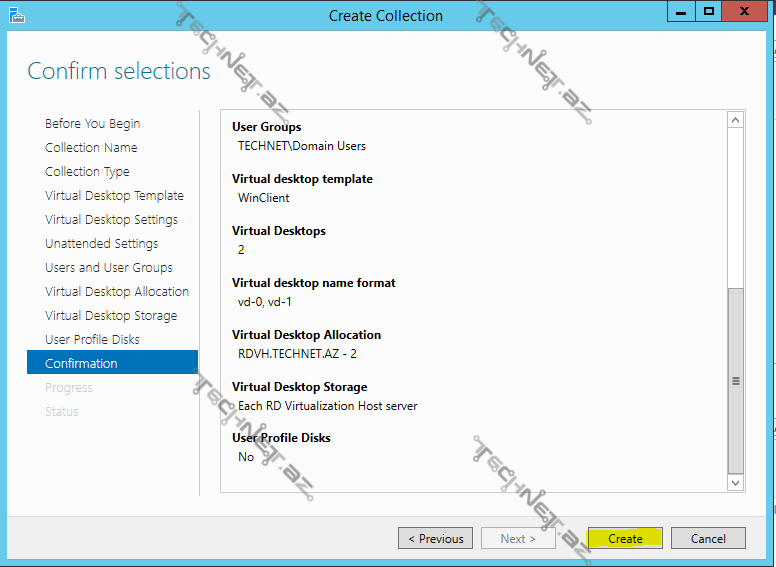Select the Virtual Desktop Allocation step

tap(116, 292)
